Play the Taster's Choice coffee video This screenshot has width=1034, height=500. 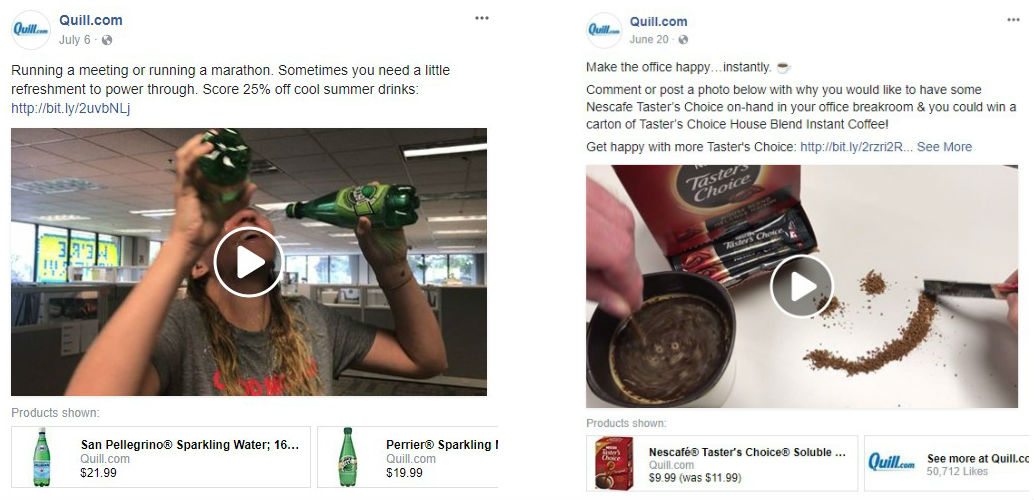tap(802, 286)
